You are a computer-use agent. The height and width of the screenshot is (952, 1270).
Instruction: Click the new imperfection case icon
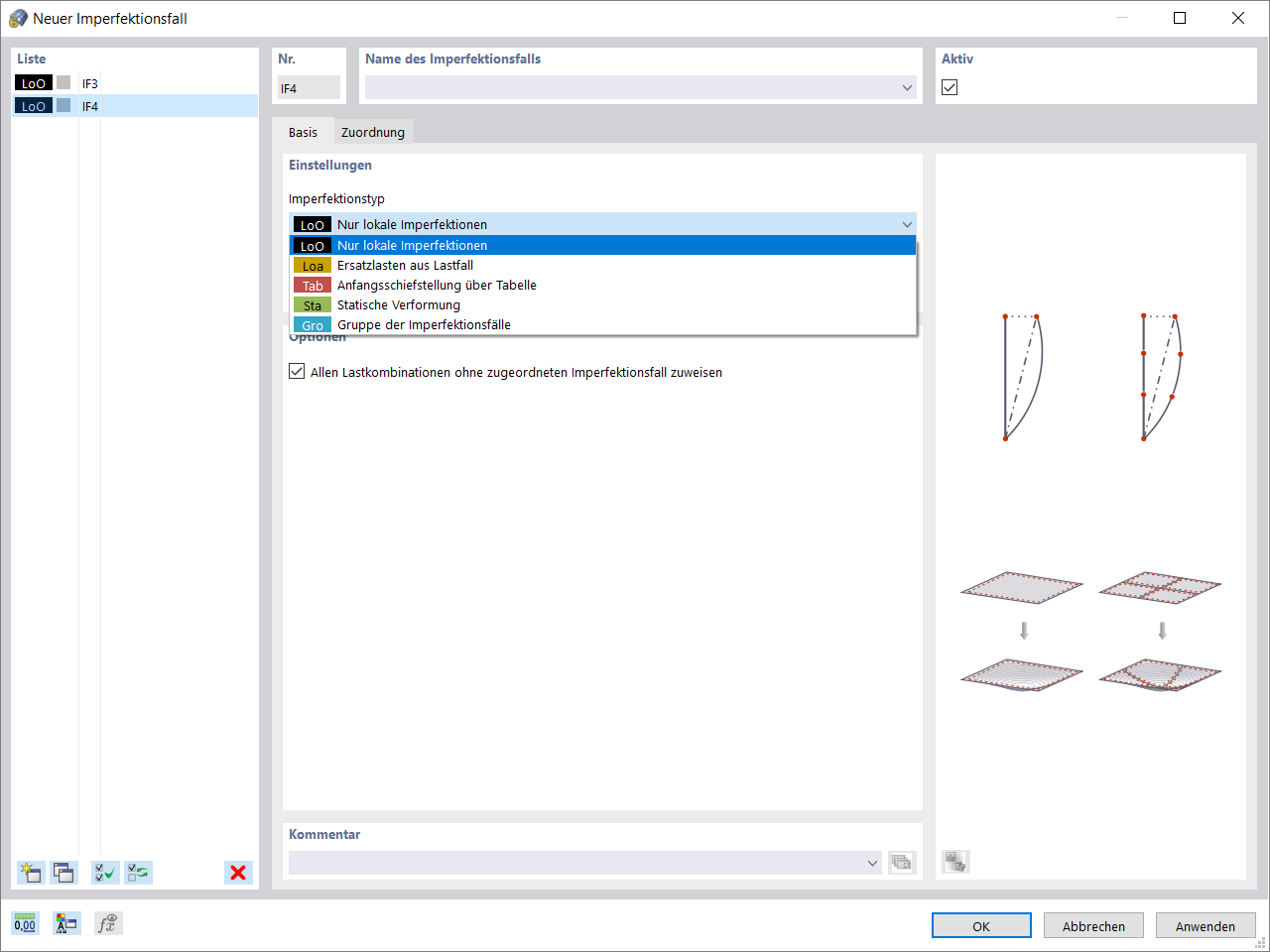coord(31,873)
